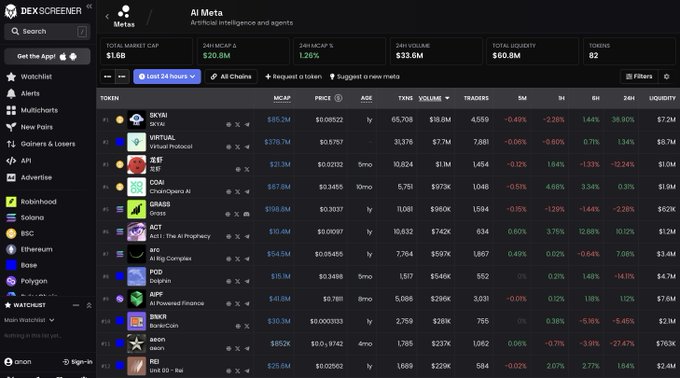
Task: Click the first row-density toggle button
Action: coord(108,77)
